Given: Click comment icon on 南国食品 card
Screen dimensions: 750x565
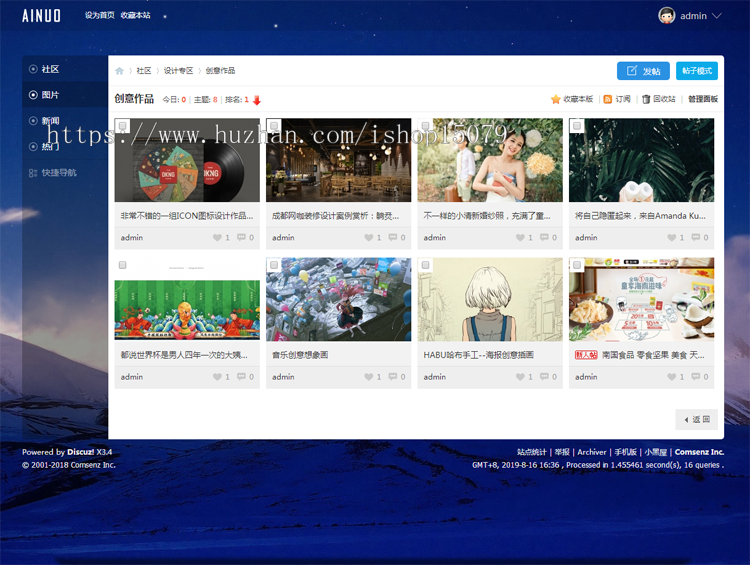Looking at the screenshot, I should coord(695,377).
